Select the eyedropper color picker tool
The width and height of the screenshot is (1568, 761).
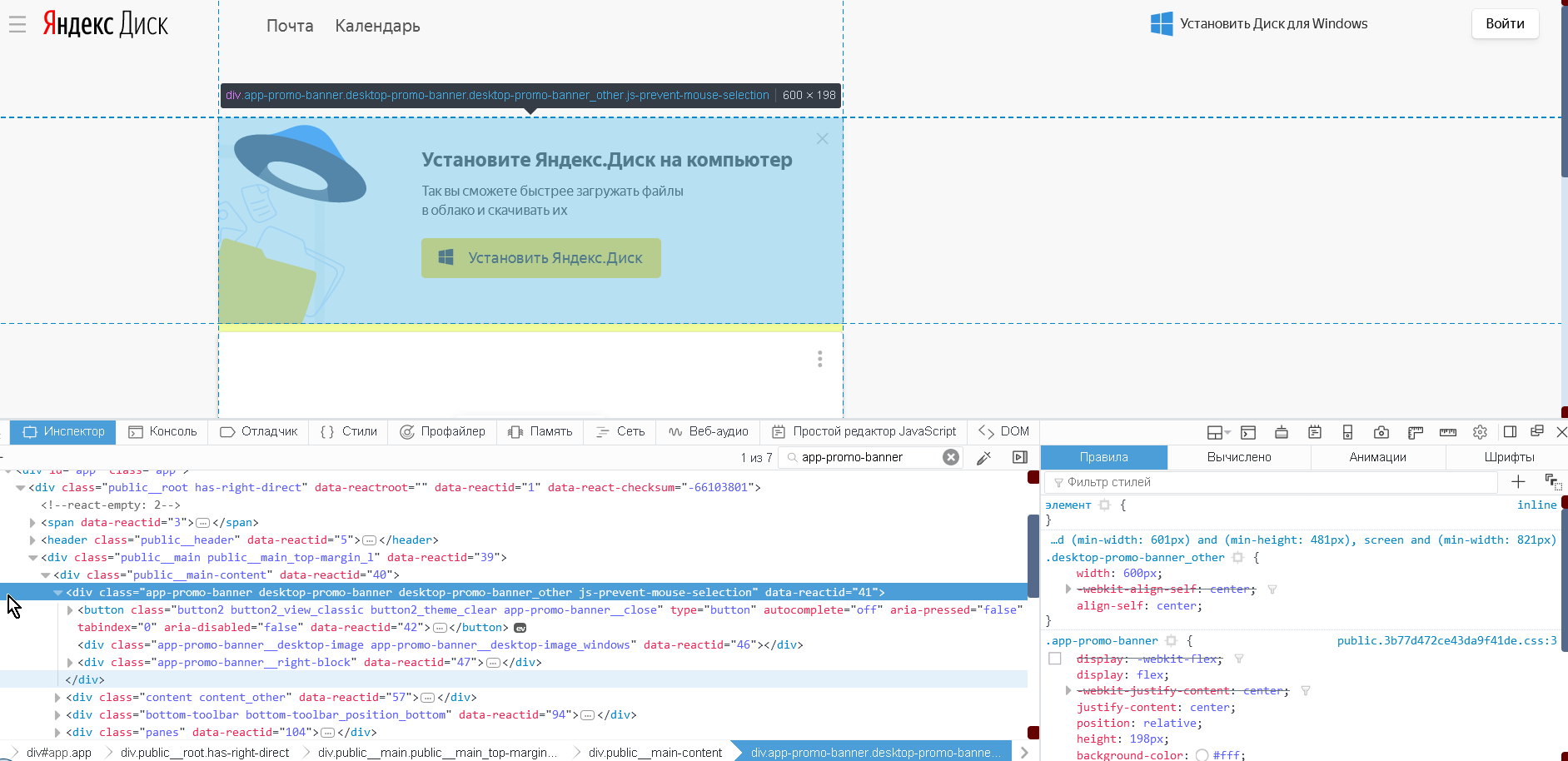click(x=985, y=457)
